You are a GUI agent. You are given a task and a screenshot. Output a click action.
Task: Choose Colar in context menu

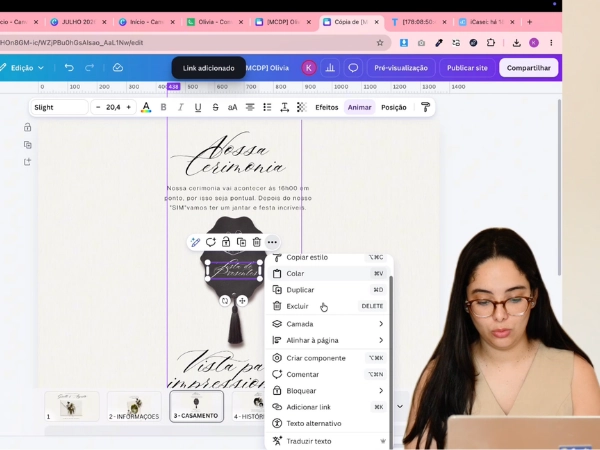click(328, 274)
